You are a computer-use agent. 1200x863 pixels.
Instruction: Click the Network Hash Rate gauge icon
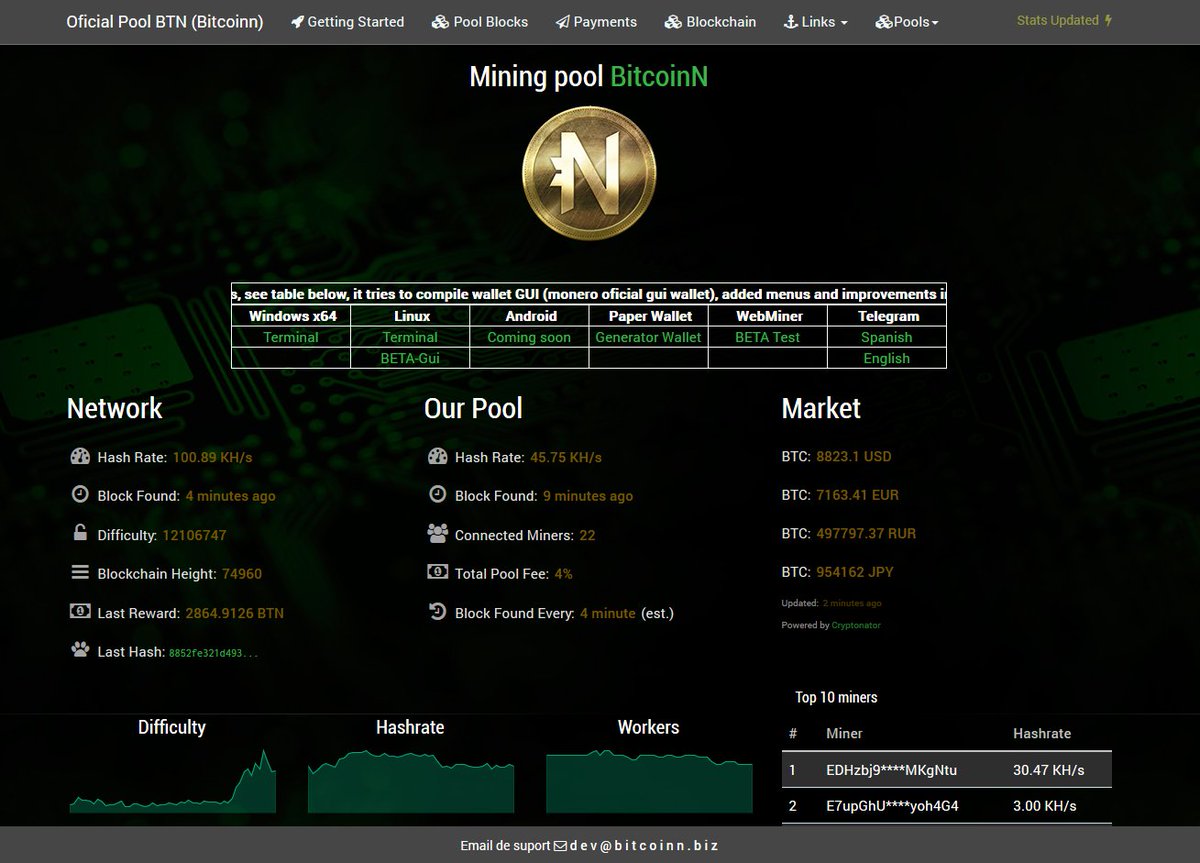[80, 456]
